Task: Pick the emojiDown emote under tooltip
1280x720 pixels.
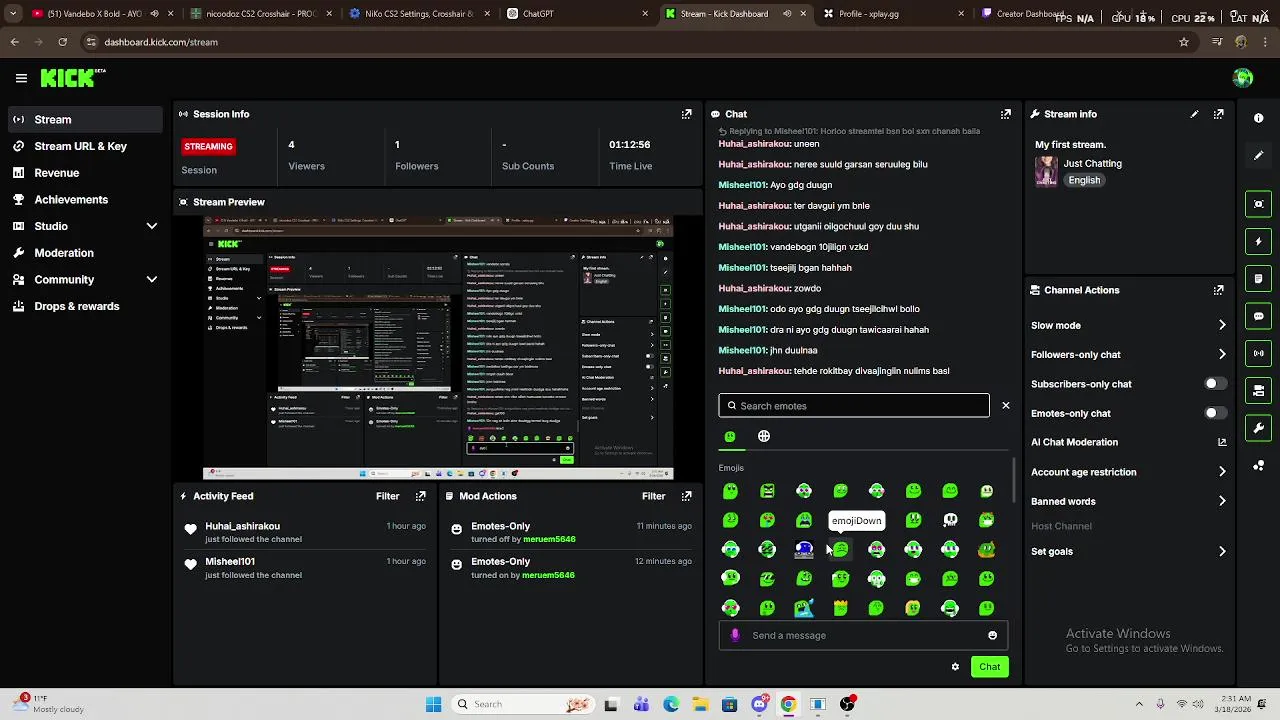Action: click(x=841, y=549)
